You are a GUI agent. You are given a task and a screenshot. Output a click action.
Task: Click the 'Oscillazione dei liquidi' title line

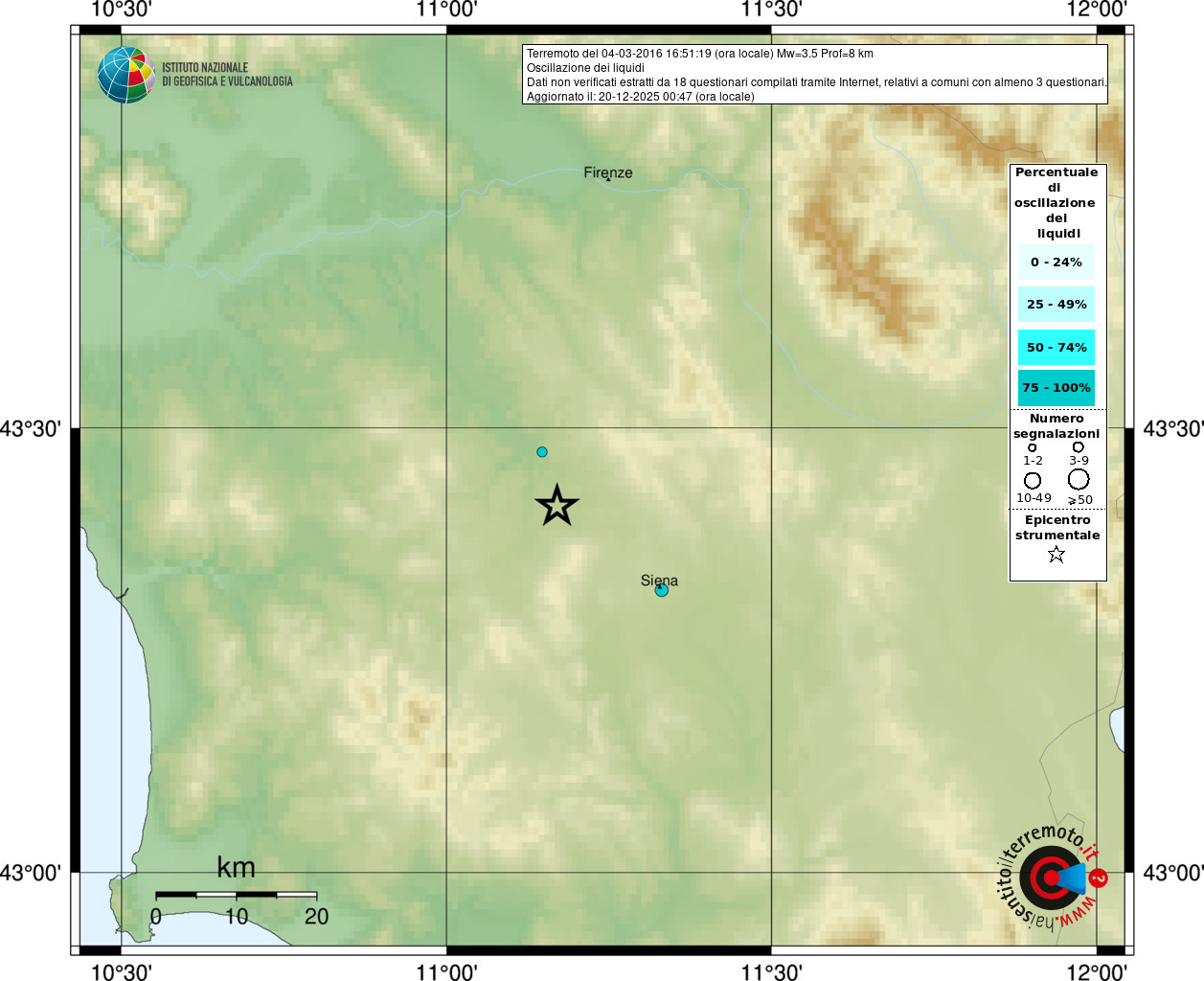click(585, 68)
